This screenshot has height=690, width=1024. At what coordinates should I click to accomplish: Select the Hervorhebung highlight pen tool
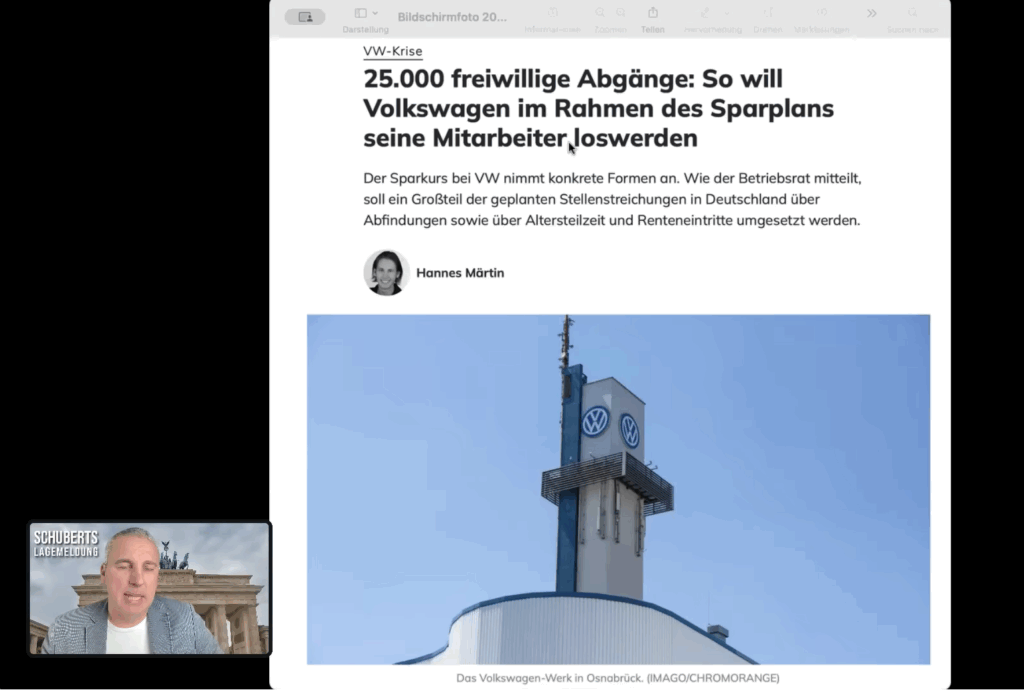pos(705,12)
